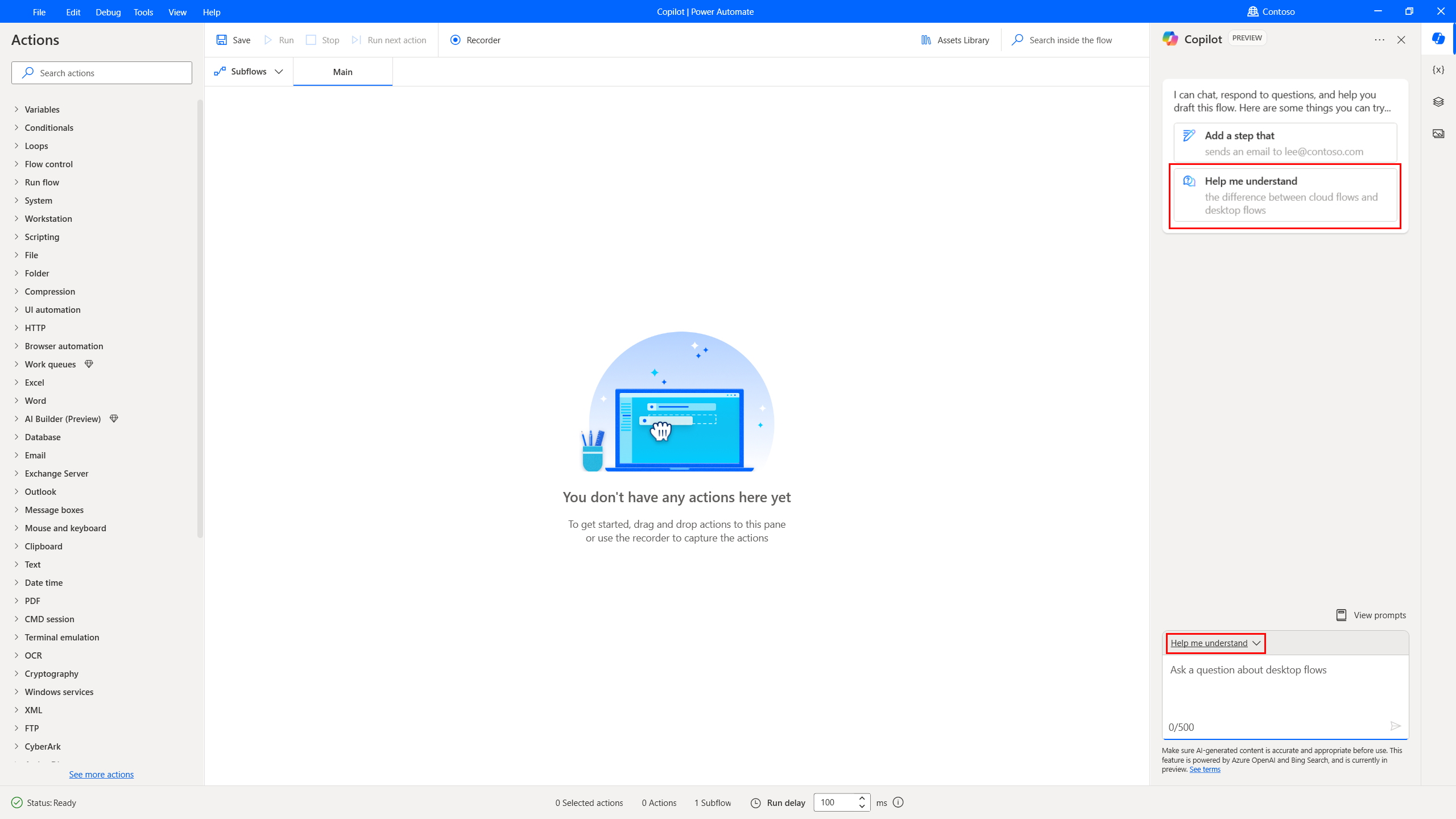Click the Save icon in toolbar
The image size is (1456, 819).
click(x=221, y=40)
